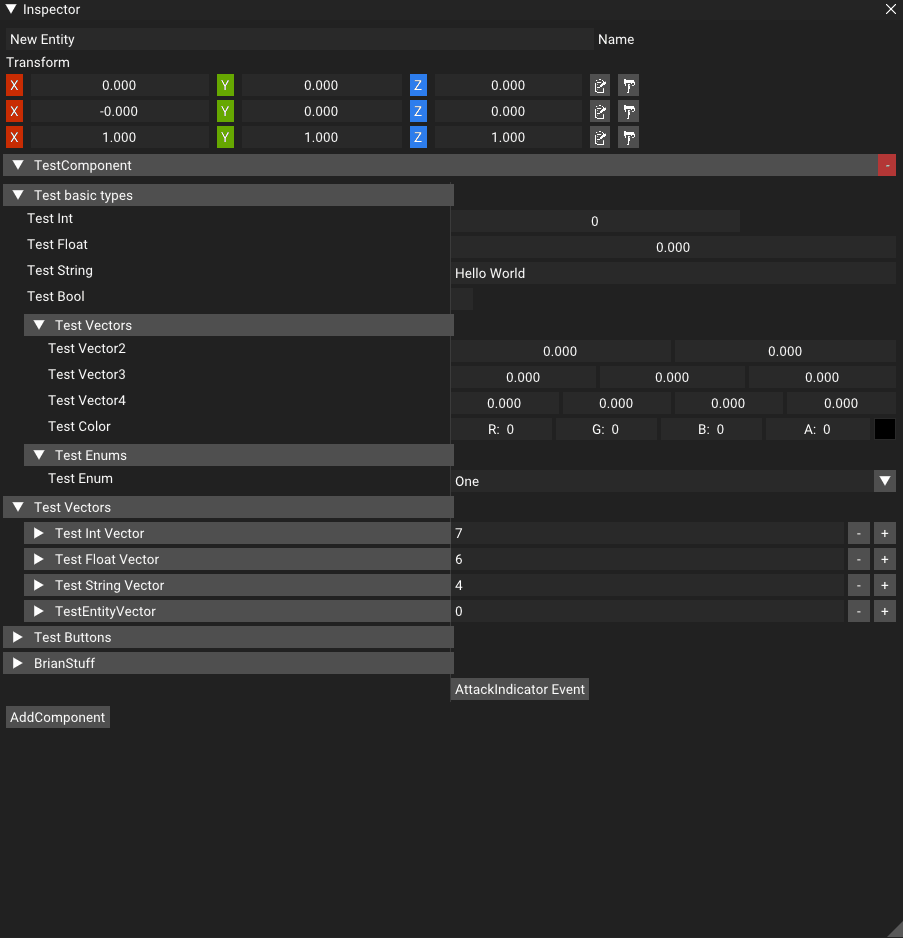Close the Inspector panel
The width and height of the screenshot is (903, 938).
[890, 9]
